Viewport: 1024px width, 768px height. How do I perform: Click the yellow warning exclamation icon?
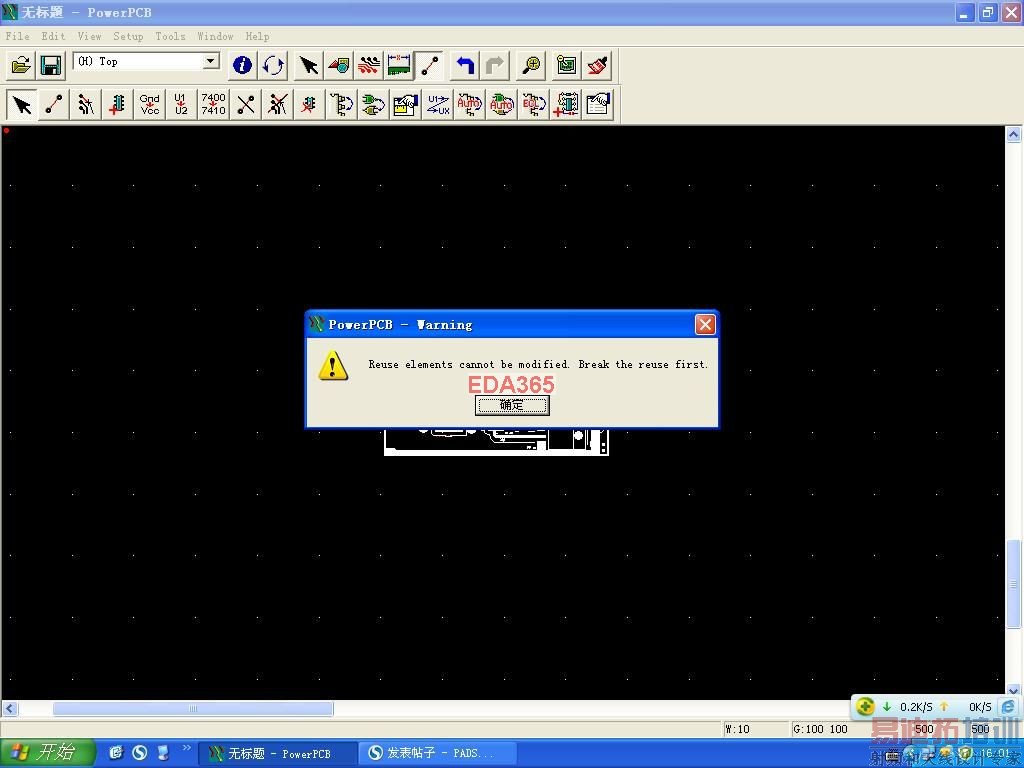[333, 366]
